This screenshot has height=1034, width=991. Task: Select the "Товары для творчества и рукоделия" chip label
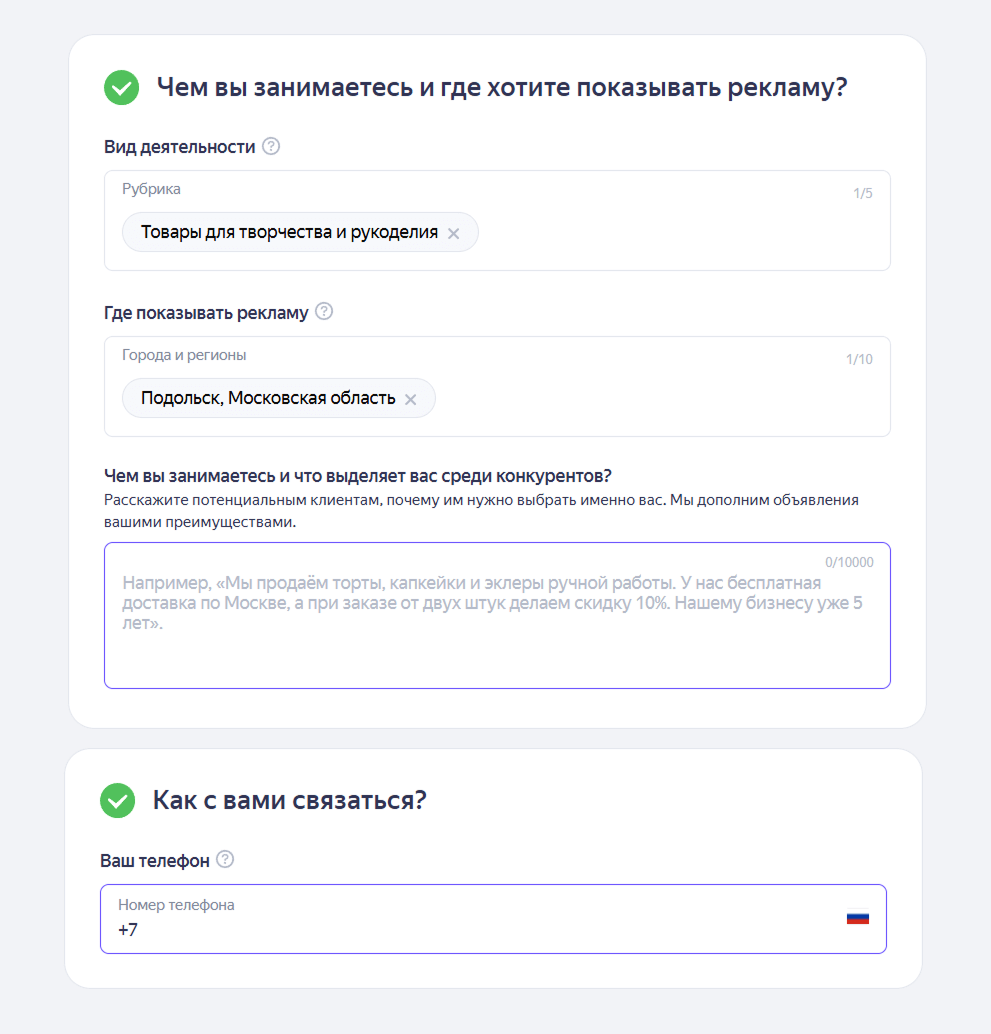[x=289, y=233]
